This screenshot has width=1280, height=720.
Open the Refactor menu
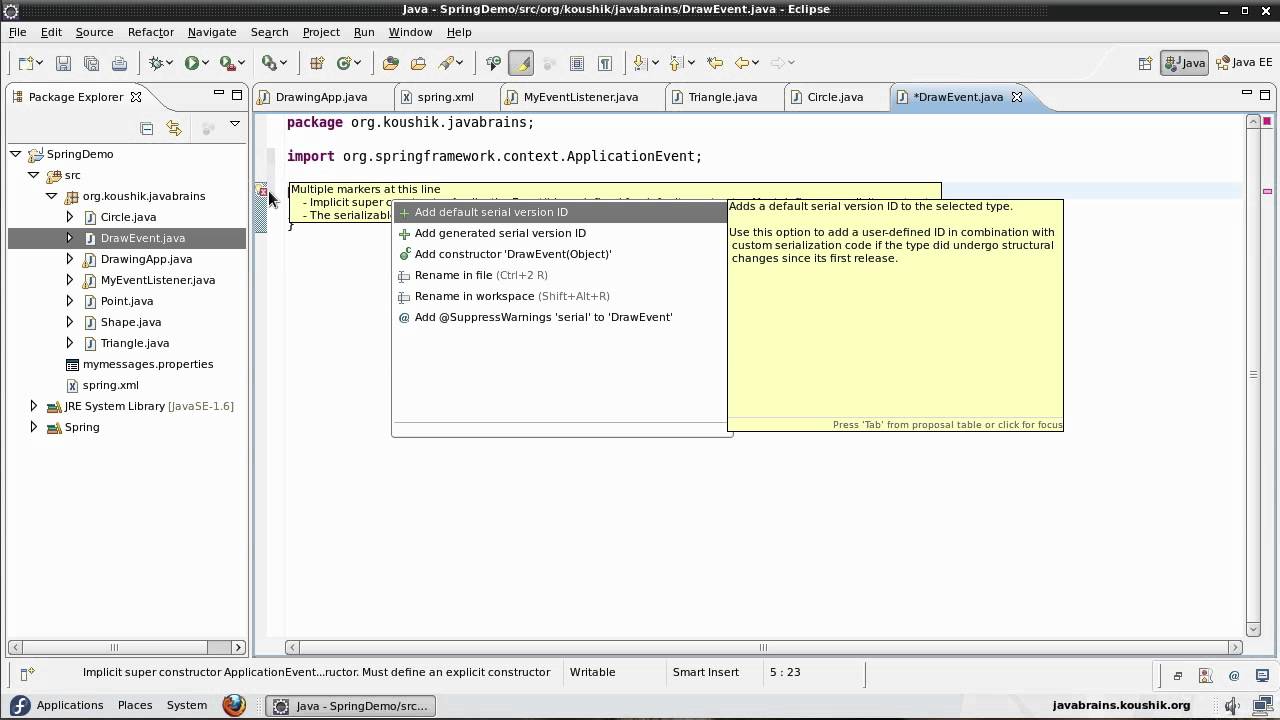click(x=151, y=32)
